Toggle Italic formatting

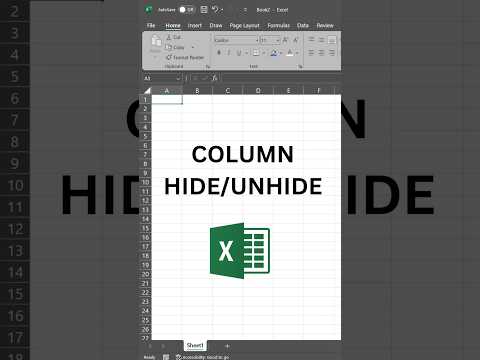tap(229, 53)
